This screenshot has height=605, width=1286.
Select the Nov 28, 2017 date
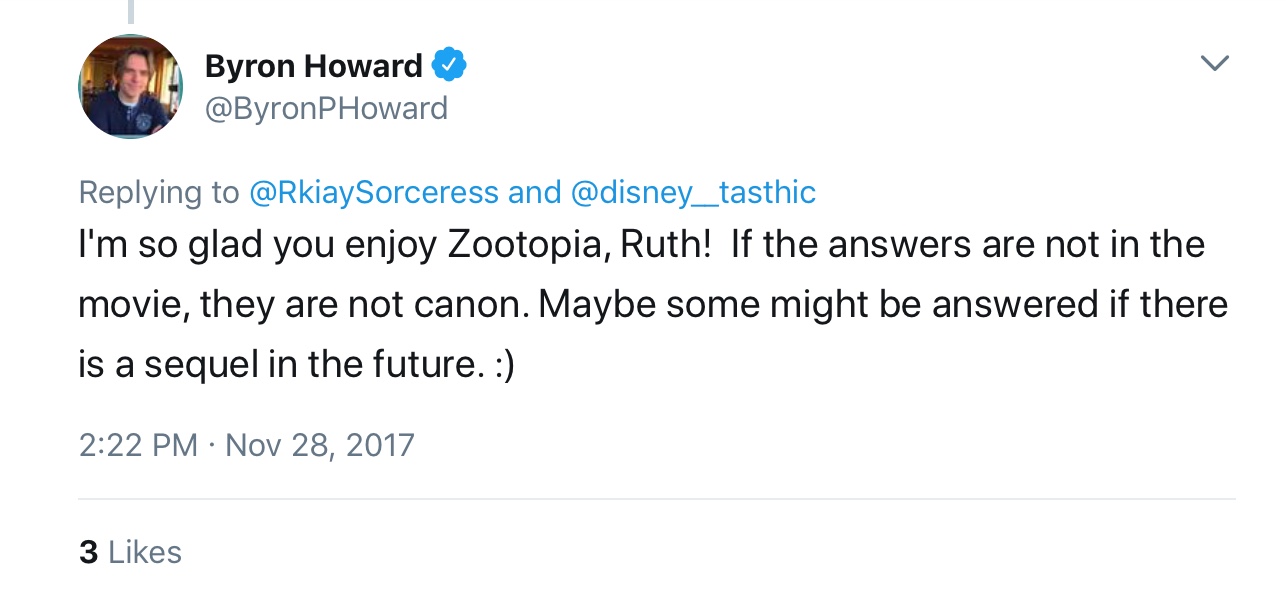pos(320,444)
